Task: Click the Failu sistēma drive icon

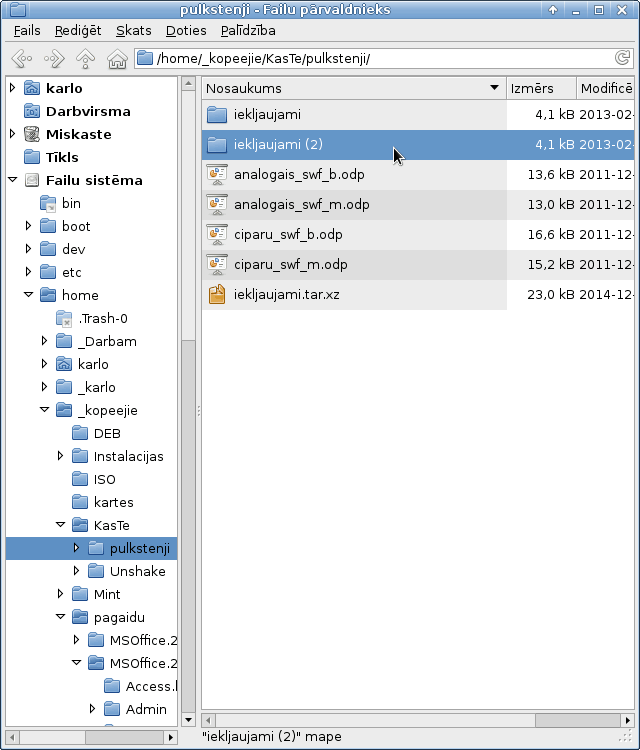Action: [x=32, y=180]
